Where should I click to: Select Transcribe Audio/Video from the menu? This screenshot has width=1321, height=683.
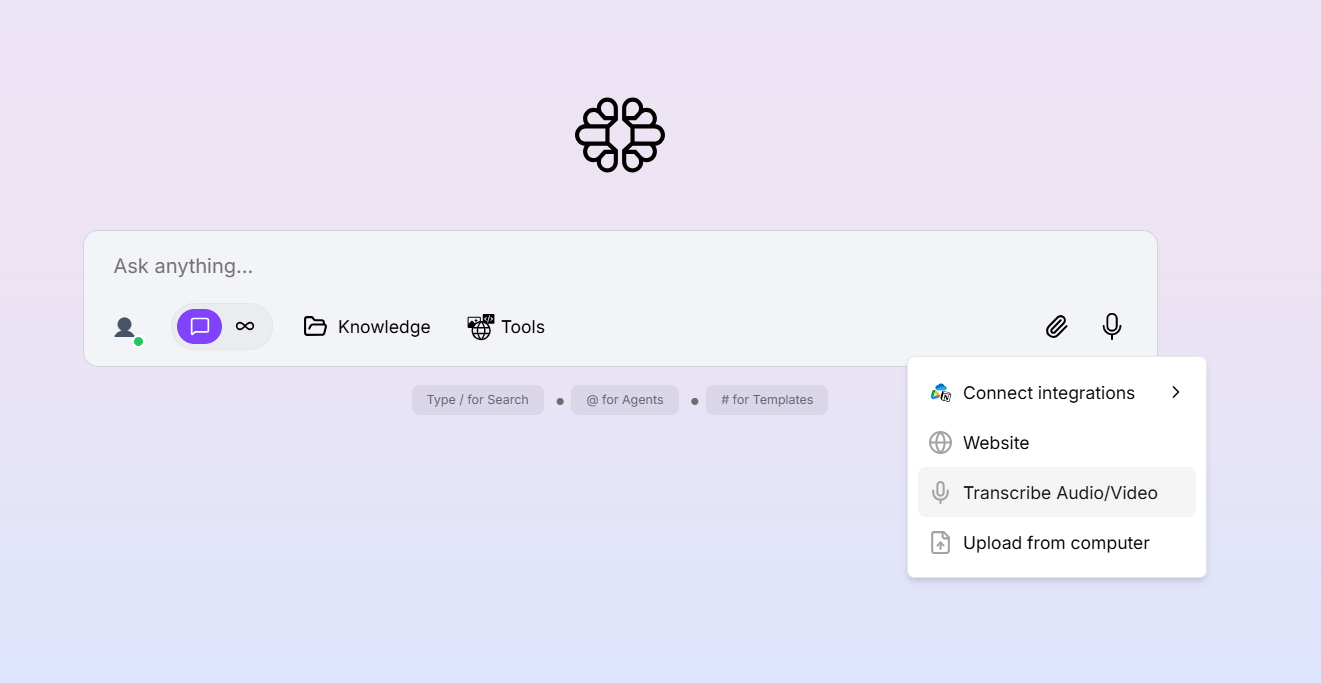click(x=1059, y=492)
